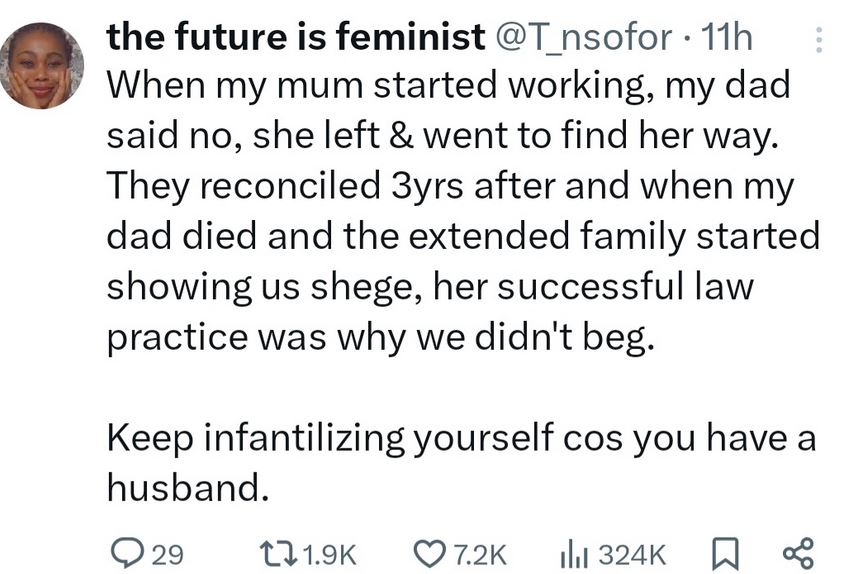Bookmark this tweet
Image resolution: width=842 pixels, height=574 pixels.
(x=725, y=555)
